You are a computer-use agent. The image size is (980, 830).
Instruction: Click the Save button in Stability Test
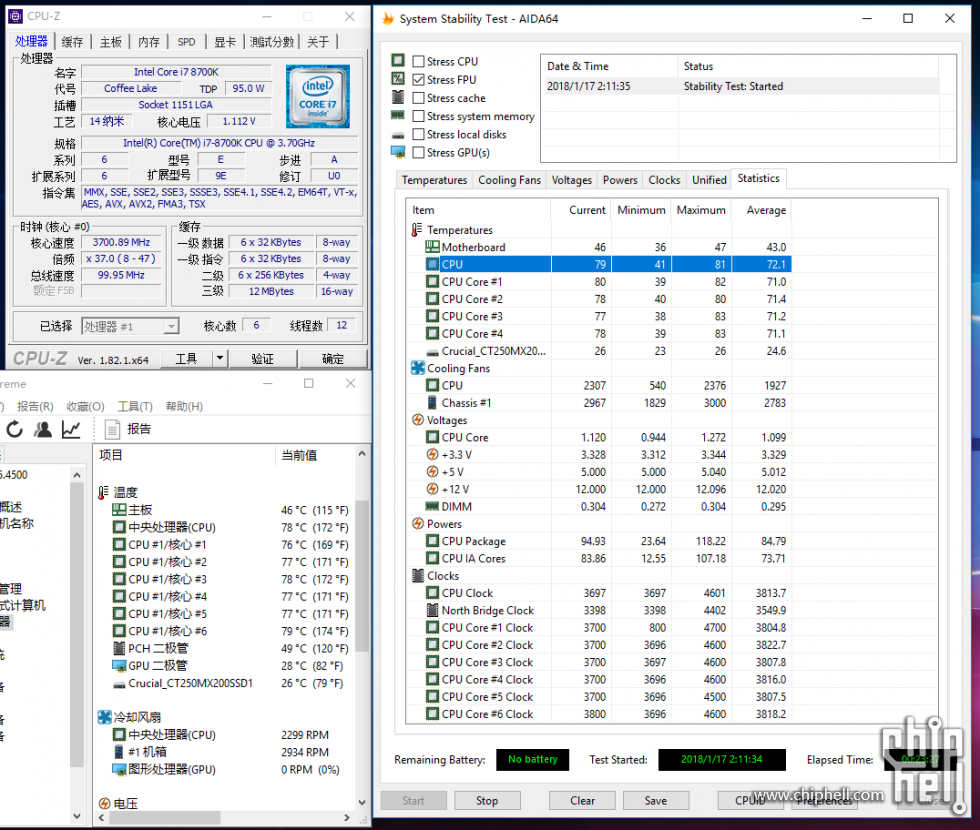point(656,801)
